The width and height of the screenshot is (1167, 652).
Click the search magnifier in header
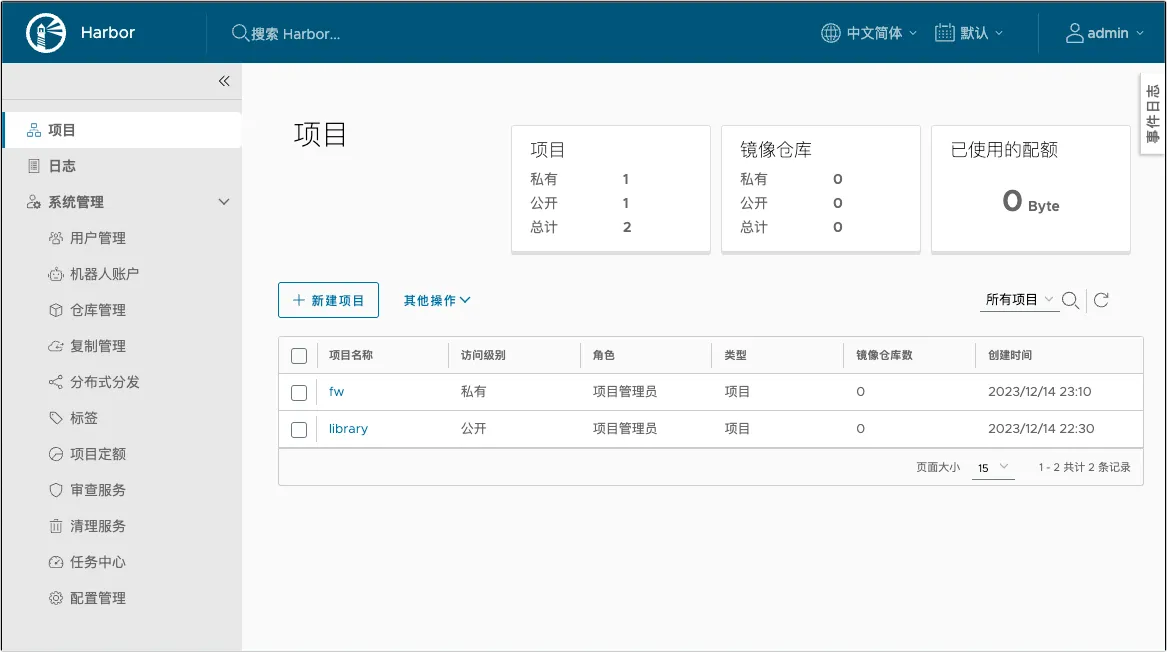tap(240, 33)
